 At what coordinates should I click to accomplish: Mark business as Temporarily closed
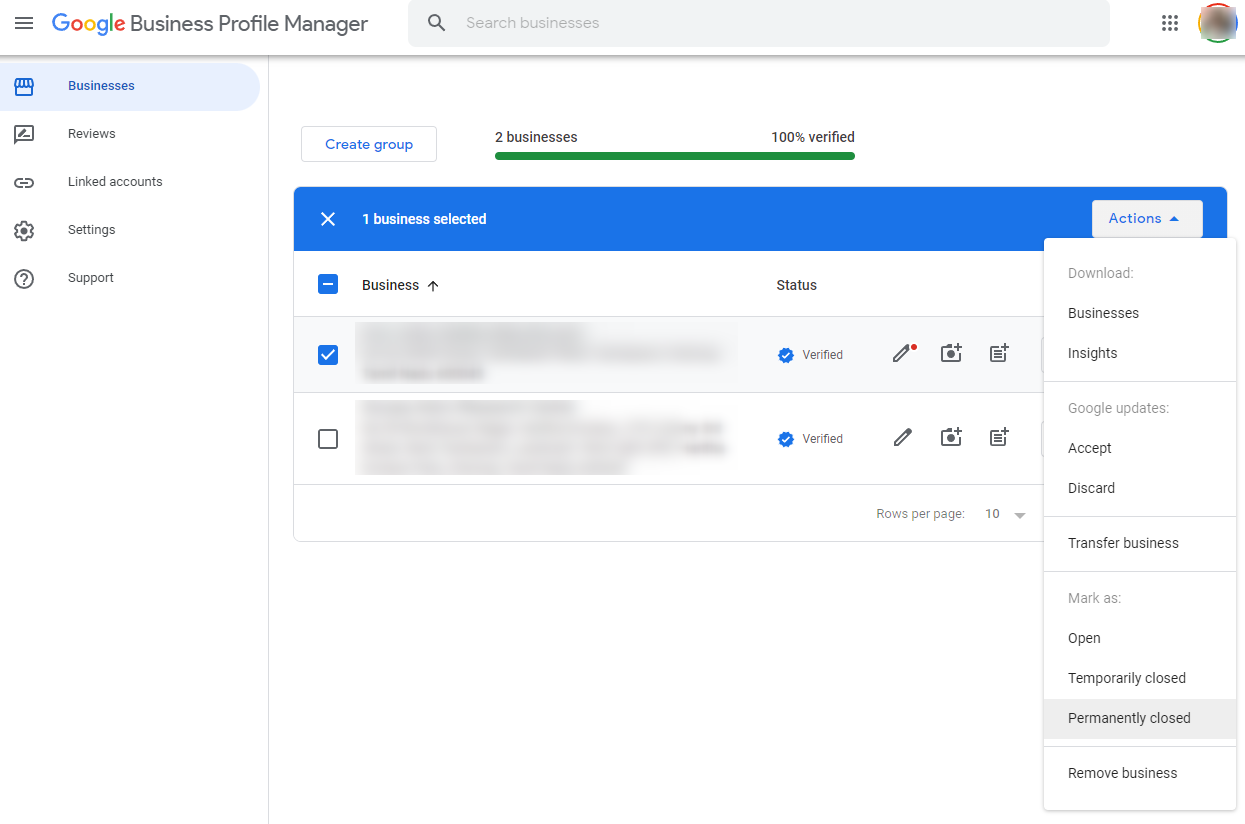pyautogui.click(x=1140, y=678)
